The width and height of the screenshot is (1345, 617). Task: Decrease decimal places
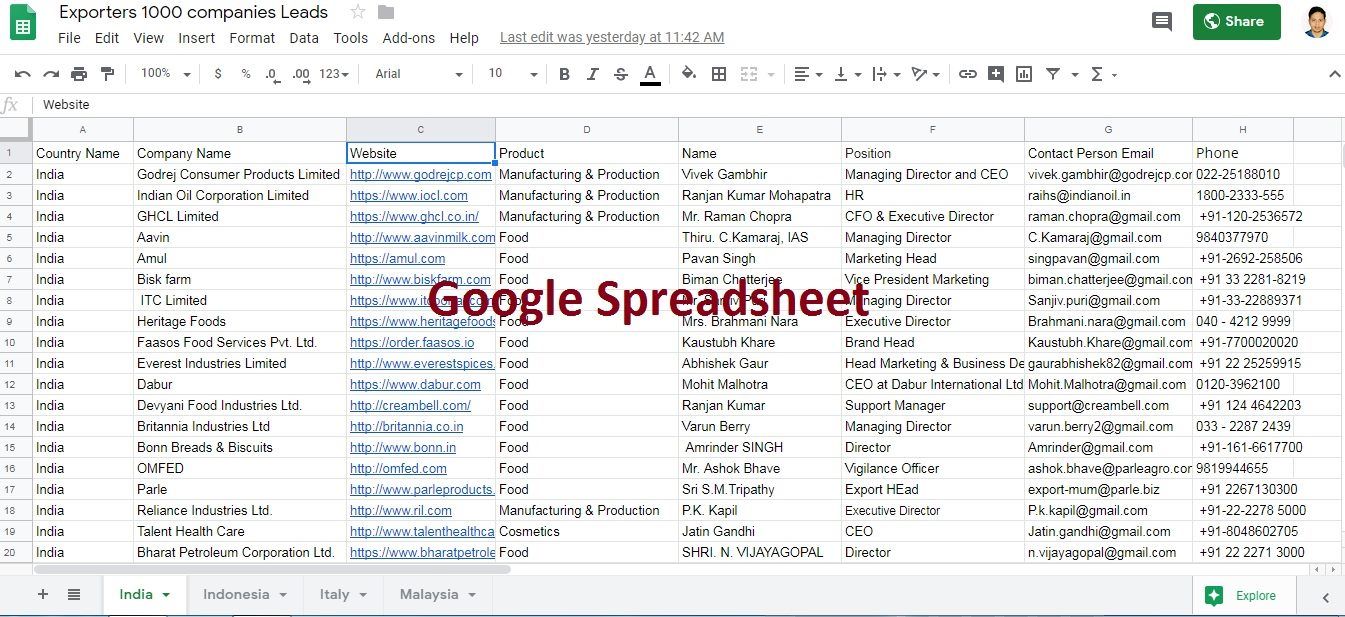[272, 74]
